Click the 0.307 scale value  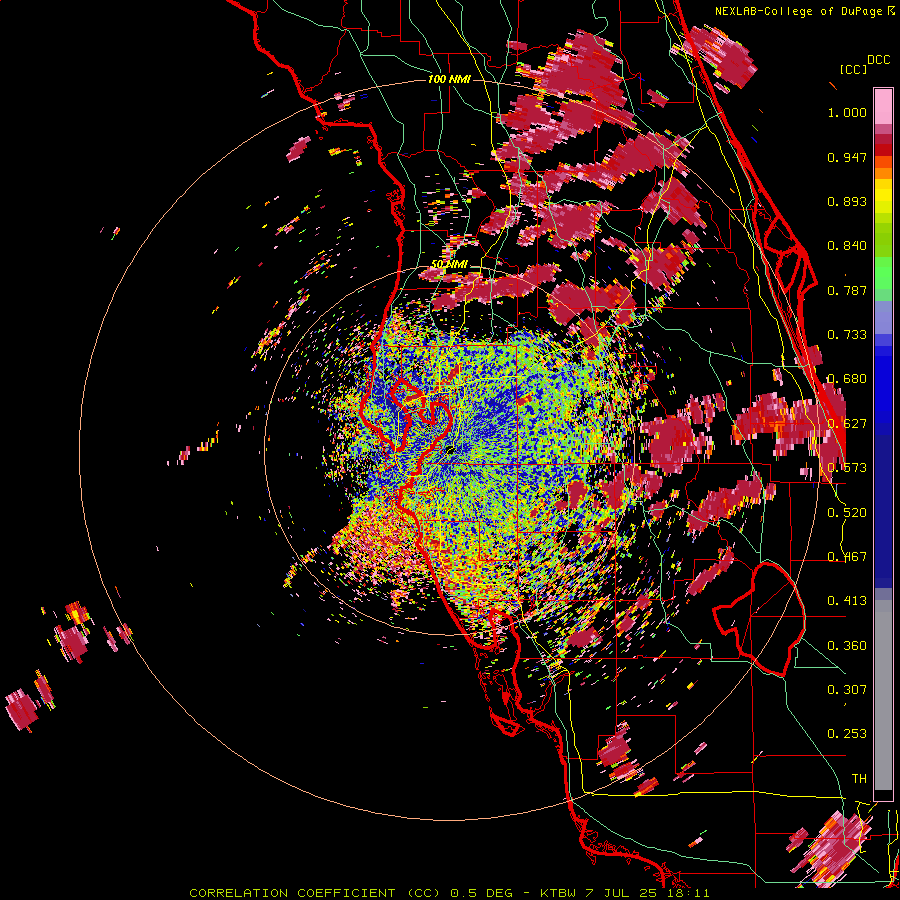tap(847, 689)
